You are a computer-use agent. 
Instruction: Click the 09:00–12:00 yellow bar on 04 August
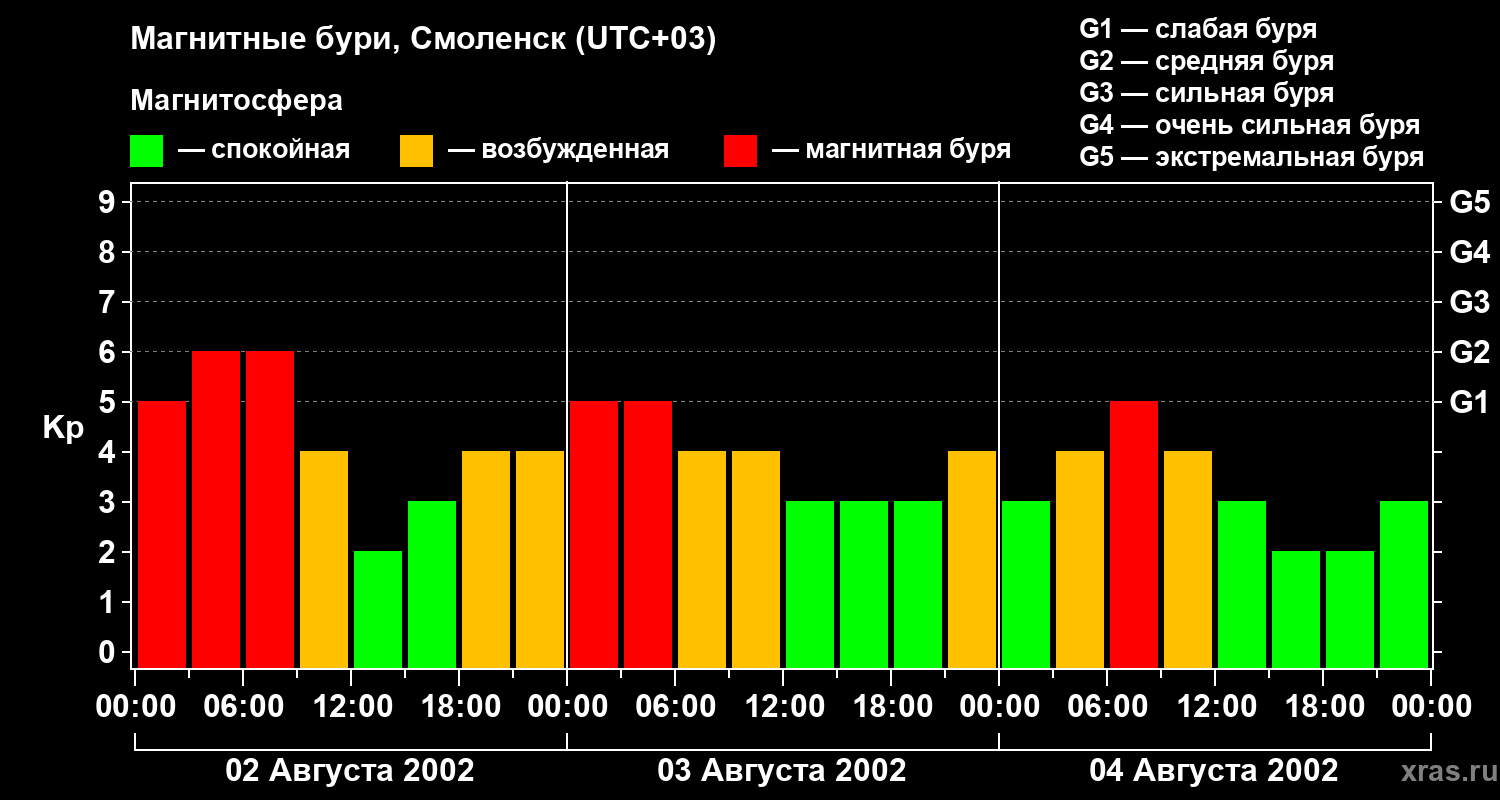pyautogui.click(x=1188, y=559)
